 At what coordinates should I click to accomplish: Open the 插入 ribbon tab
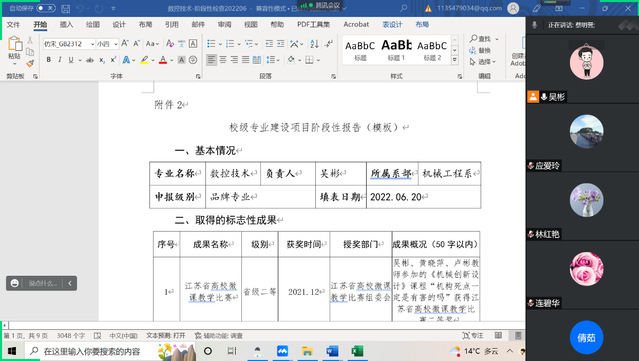[66, 24]
